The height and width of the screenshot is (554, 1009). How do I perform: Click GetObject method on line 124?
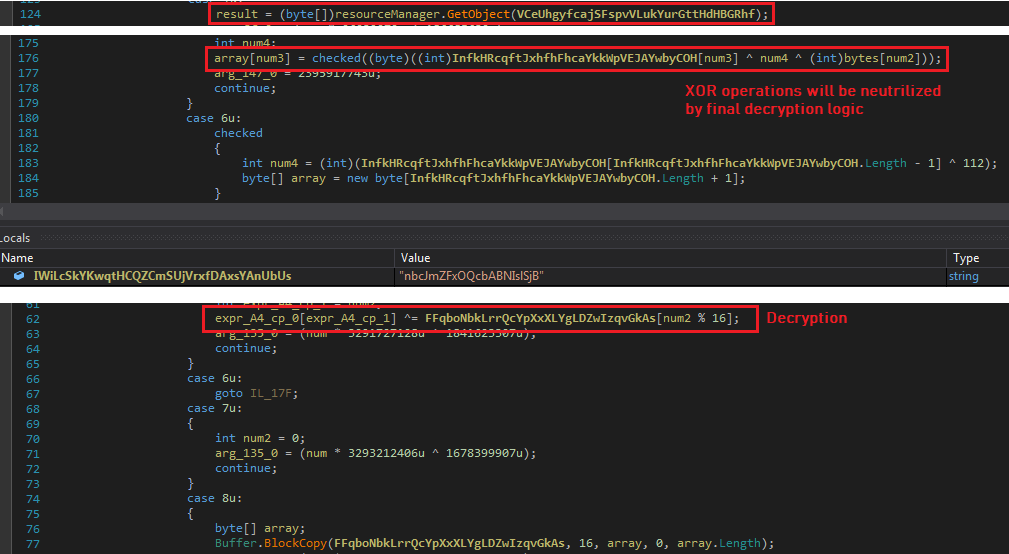pos(478,14)
